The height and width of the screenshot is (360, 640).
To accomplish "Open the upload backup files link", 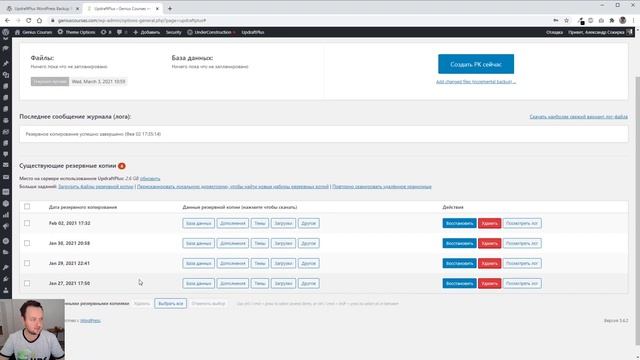I will point(96,187).
